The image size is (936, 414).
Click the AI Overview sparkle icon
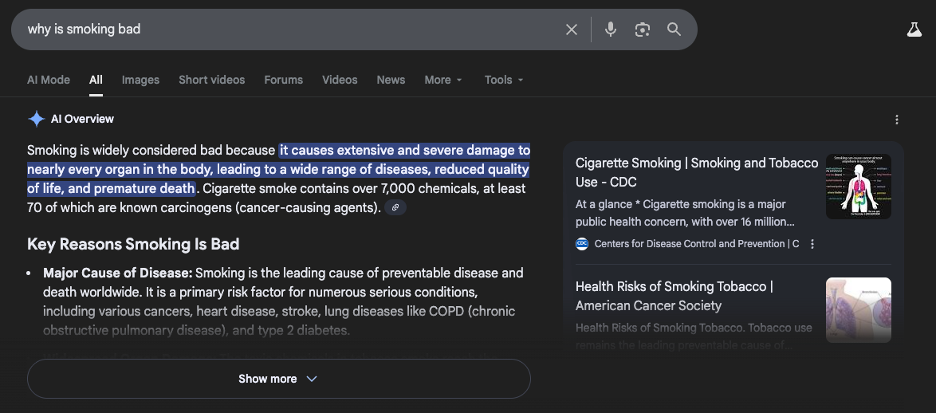(x=36, y=119)
